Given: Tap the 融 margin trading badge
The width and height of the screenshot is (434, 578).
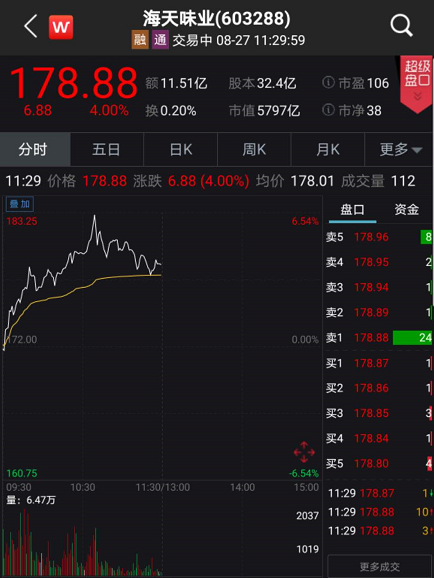Looking at the screenshot, I should [x=140, y=40].
